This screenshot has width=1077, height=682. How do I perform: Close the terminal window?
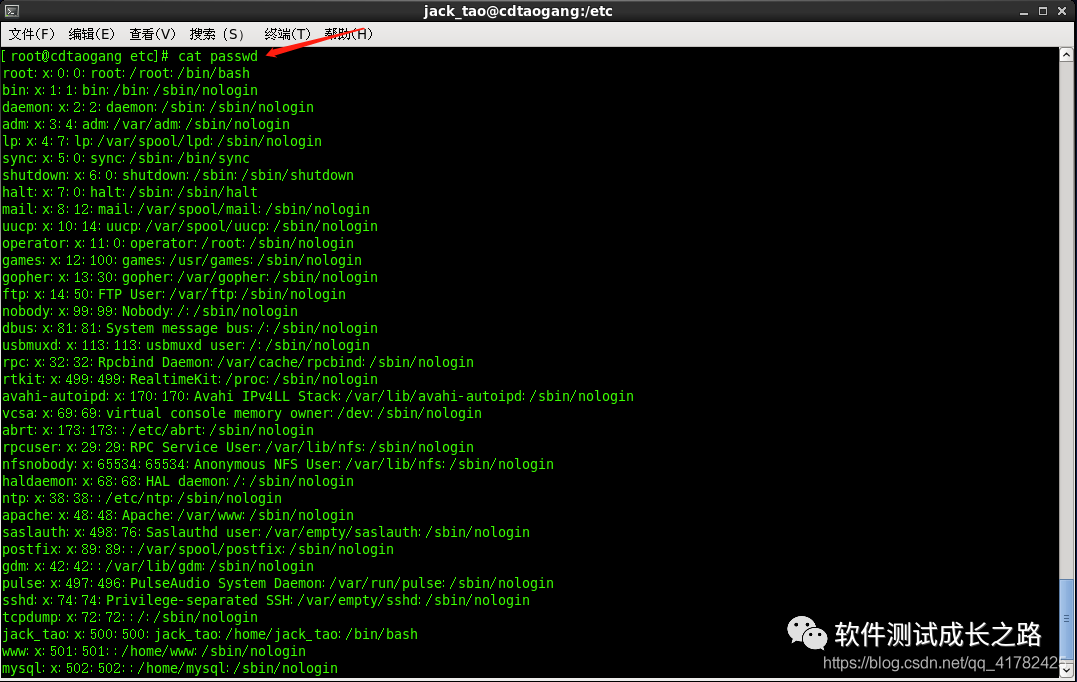[x=1061, y=12]
